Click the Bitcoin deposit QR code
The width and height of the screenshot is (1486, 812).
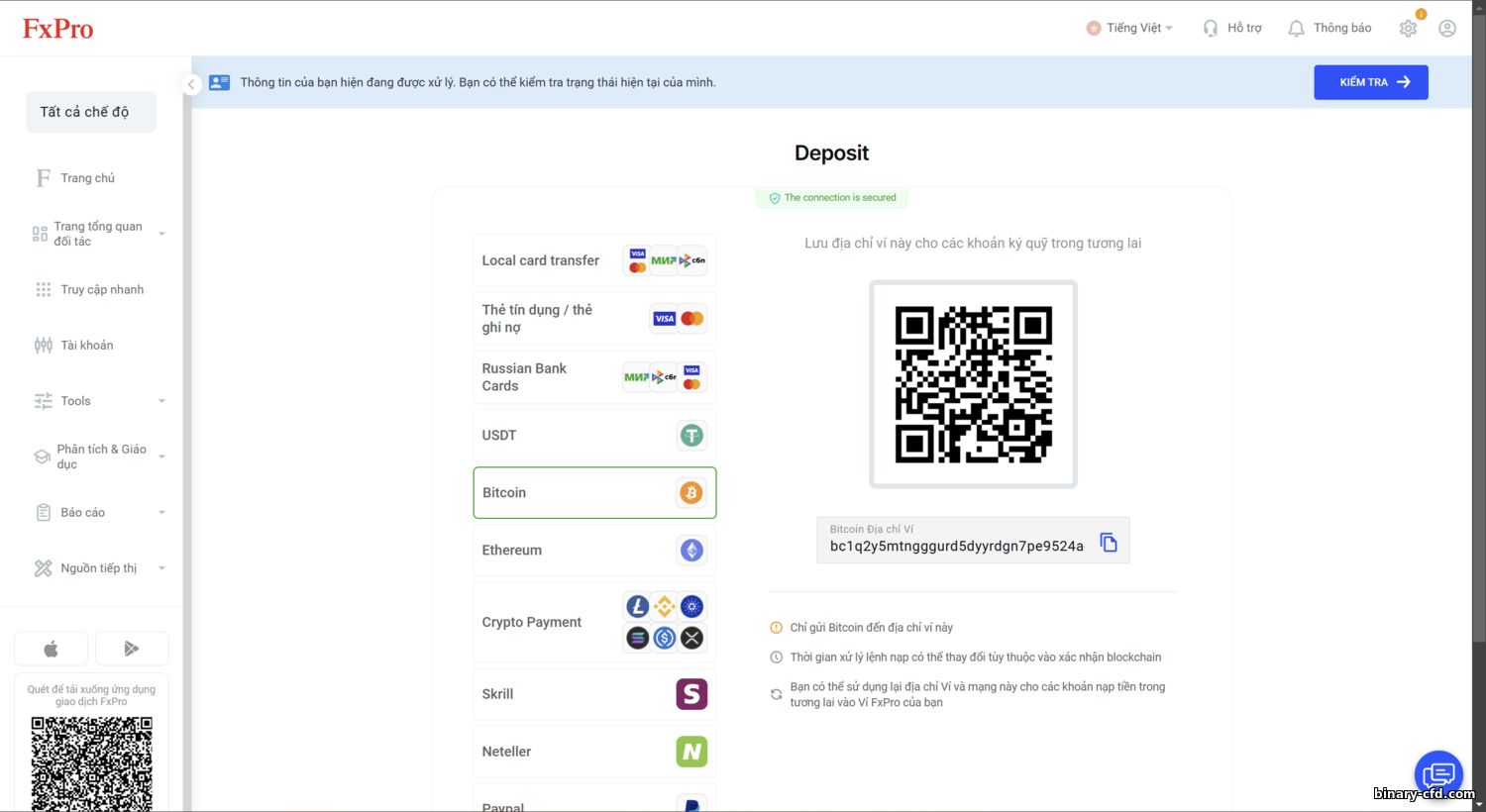click(x=973, y=384)
